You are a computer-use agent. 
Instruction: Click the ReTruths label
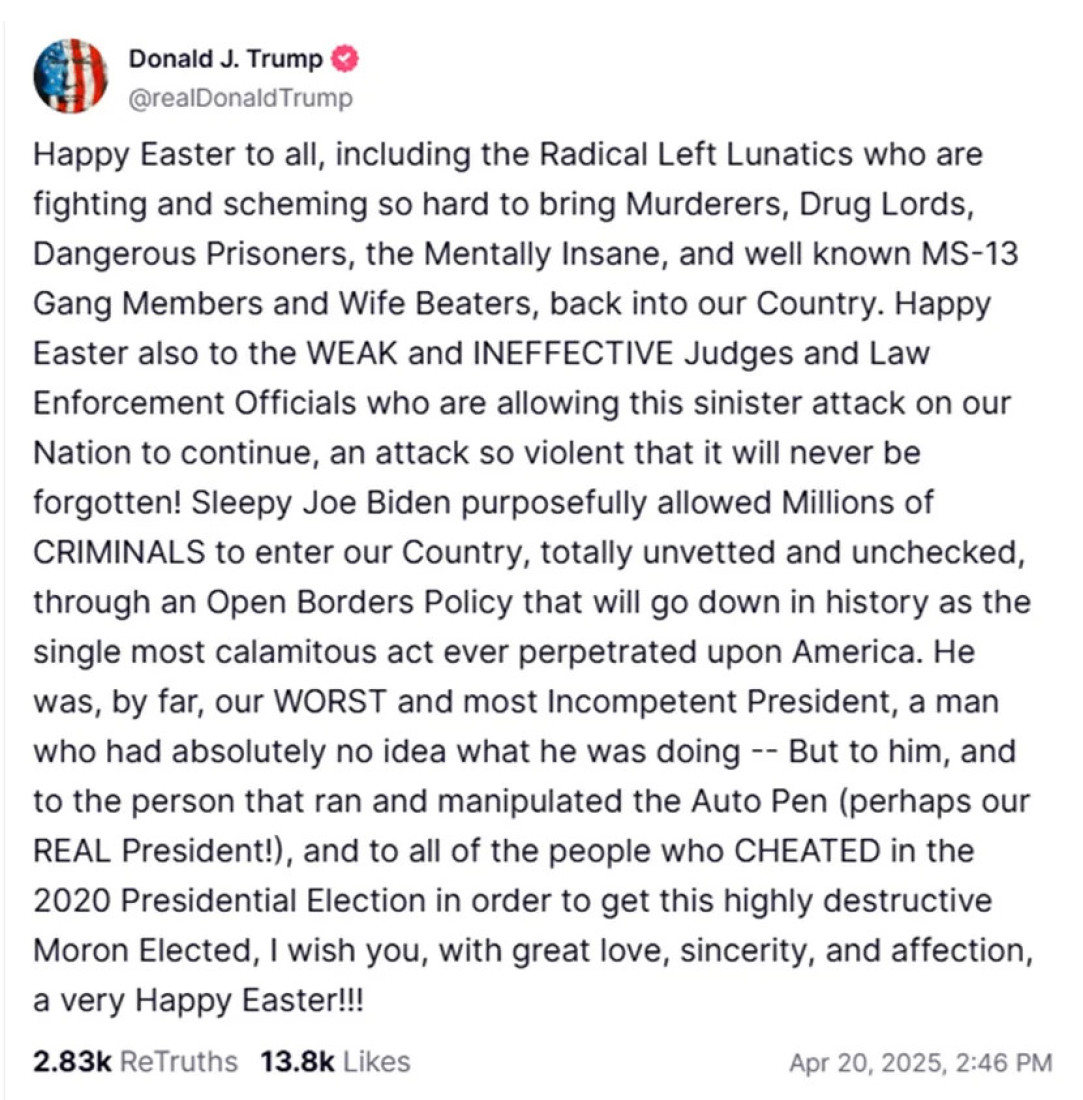point(179,1061)
